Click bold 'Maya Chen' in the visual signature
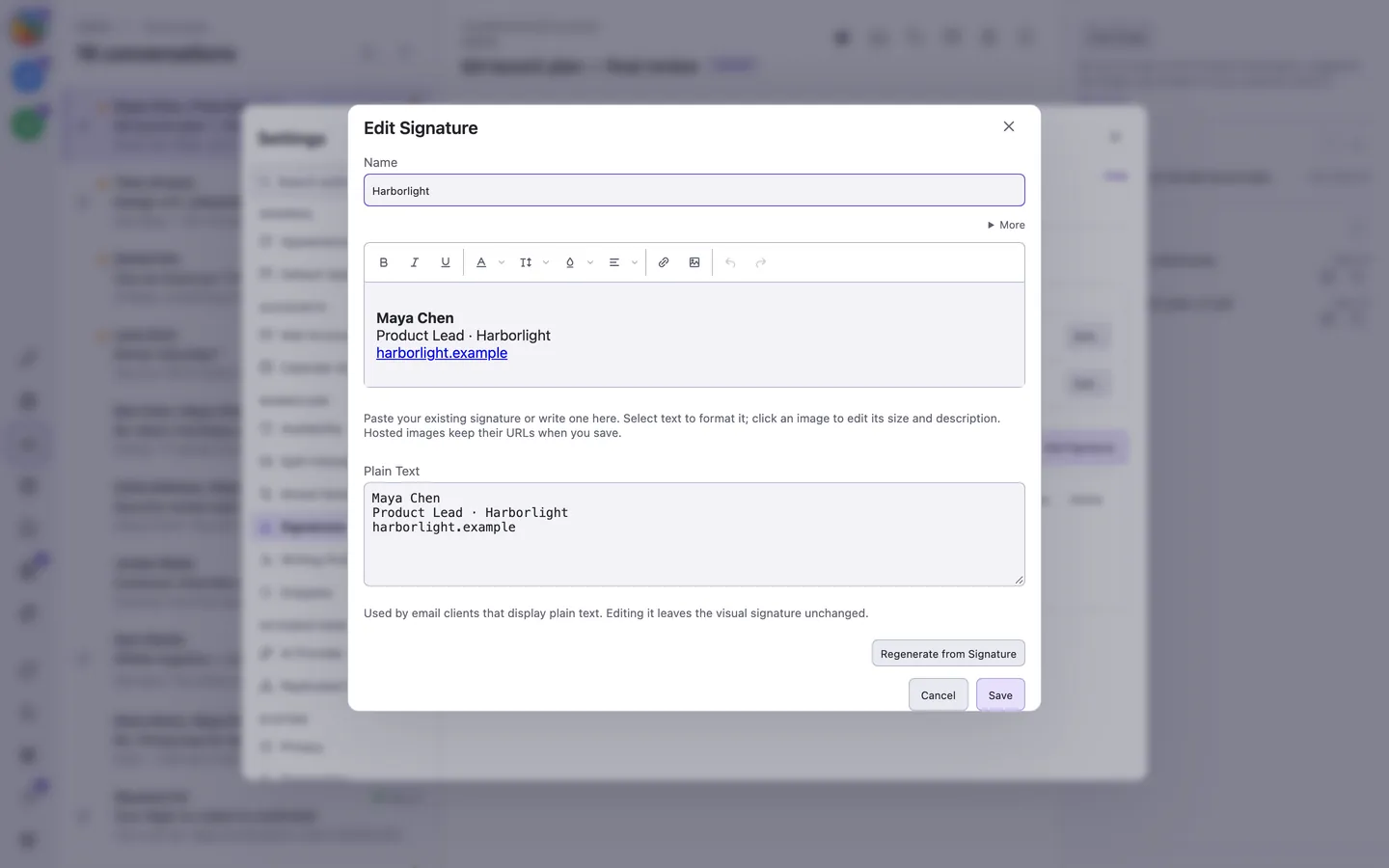The height and width of the screenshot is (868, 1389). [x=415, y=318]
